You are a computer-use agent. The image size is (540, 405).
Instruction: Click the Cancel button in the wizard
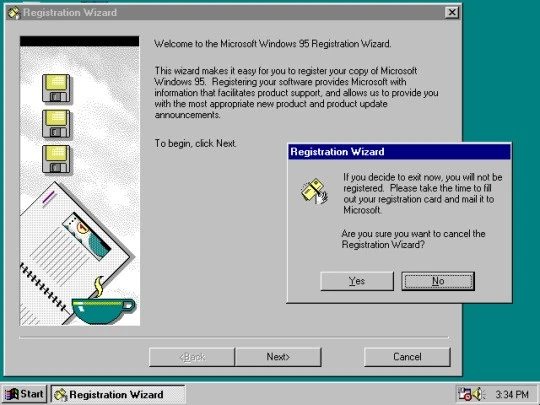point(407,357)
